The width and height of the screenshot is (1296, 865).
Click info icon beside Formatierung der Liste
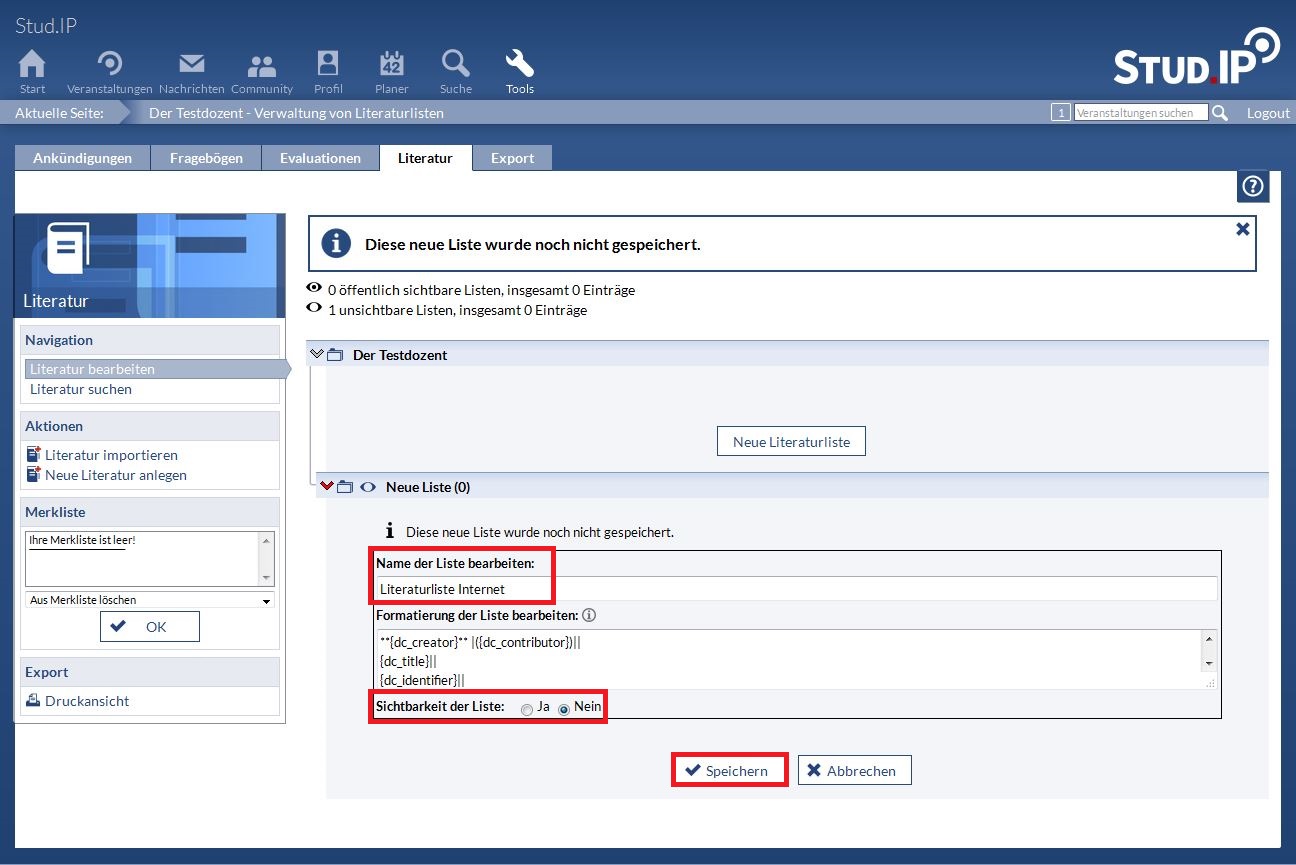tap(589, 615)
